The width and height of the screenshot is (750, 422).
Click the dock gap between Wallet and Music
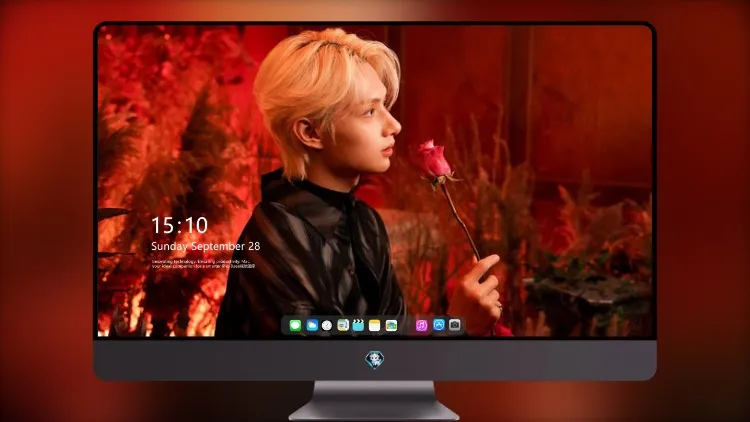407,325
